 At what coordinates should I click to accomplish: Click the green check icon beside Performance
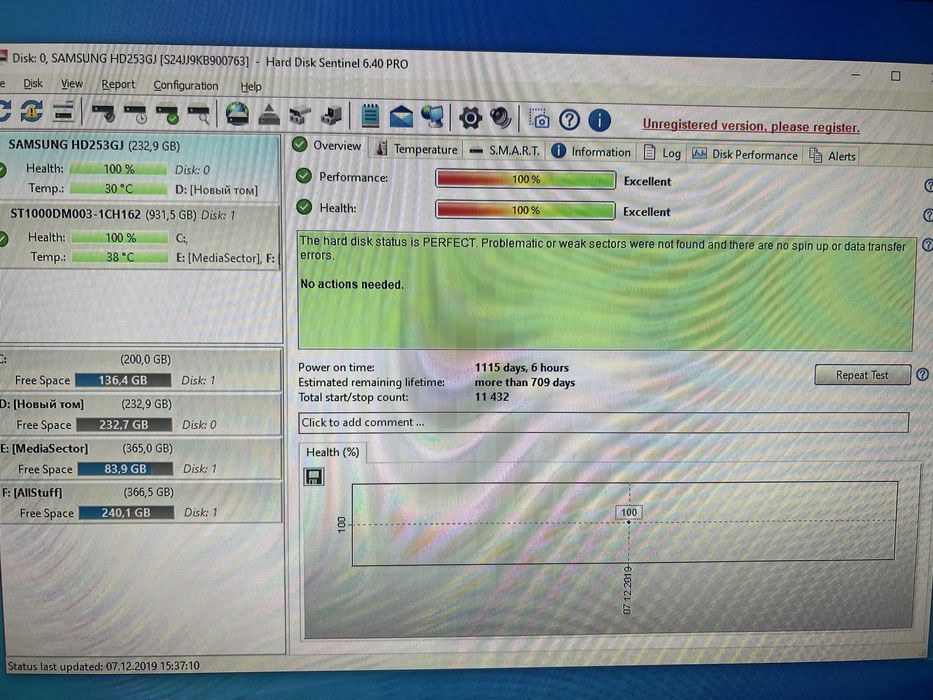click(304, 176)
